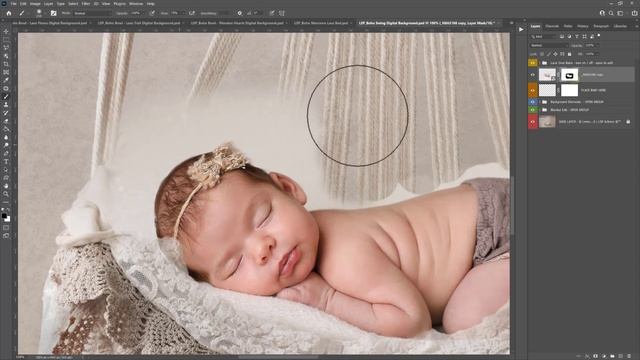
Task: Toggle airbrush-style build-up button
Action: (191, 13)
